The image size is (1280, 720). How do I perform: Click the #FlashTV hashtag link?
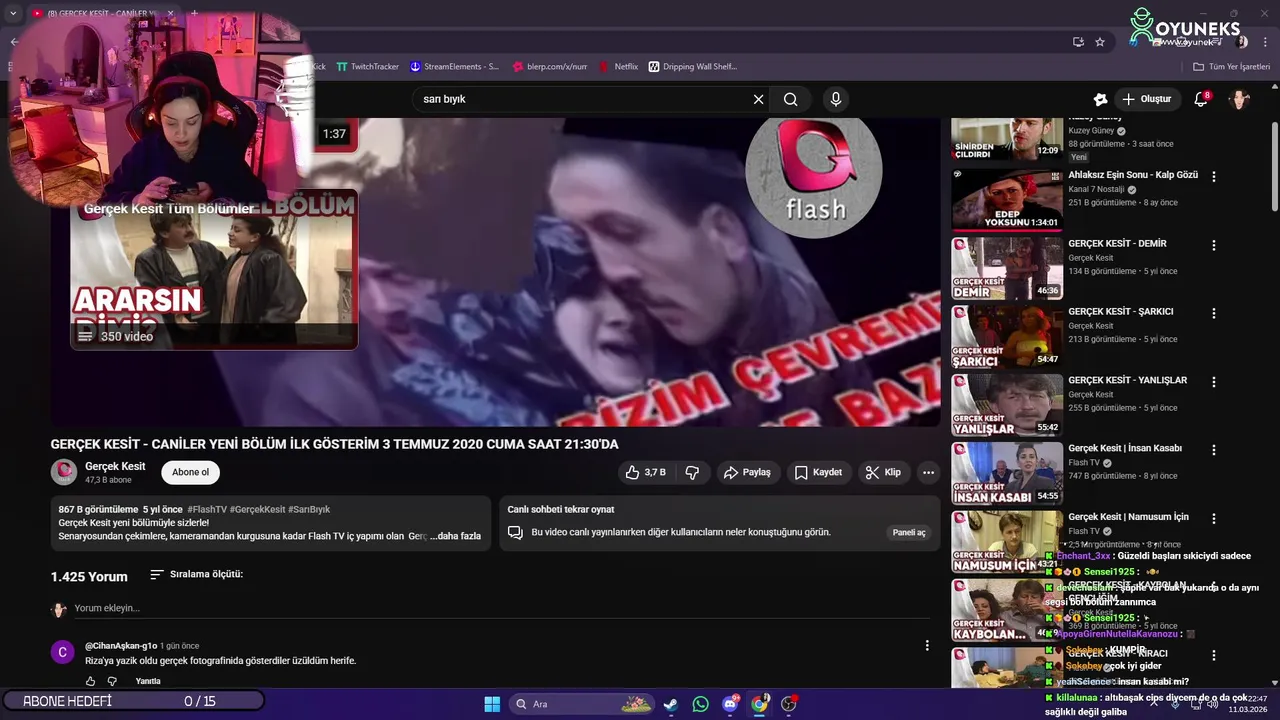click(206, 510)
